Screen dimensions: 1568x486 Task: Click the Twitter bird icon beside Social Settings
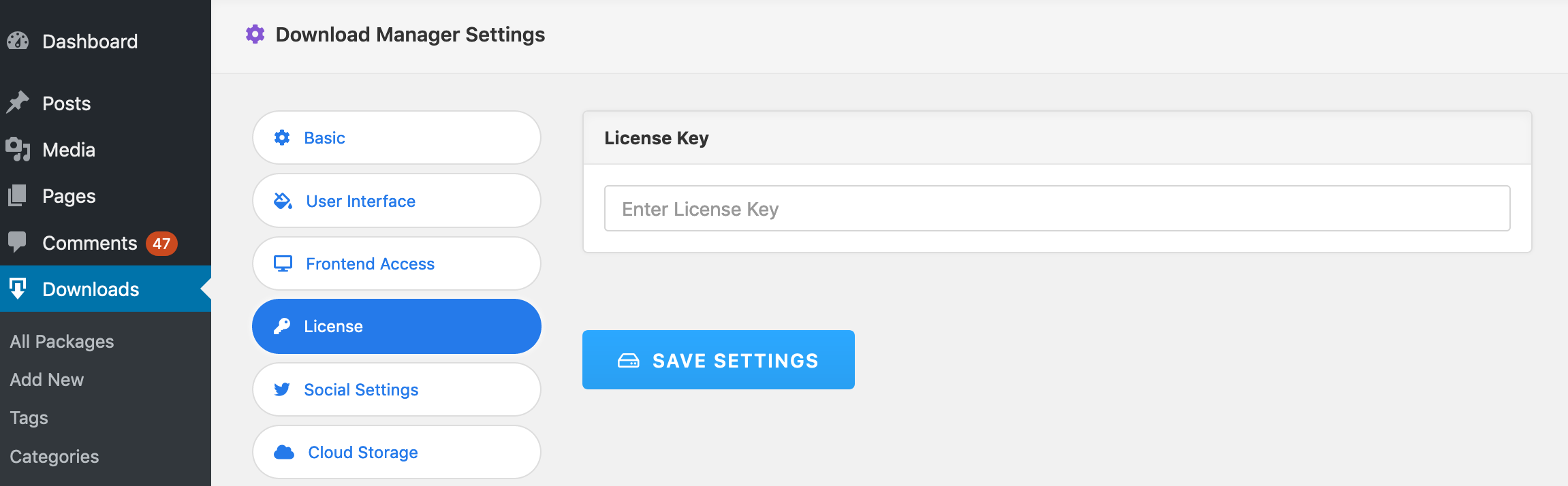[283, 389]
